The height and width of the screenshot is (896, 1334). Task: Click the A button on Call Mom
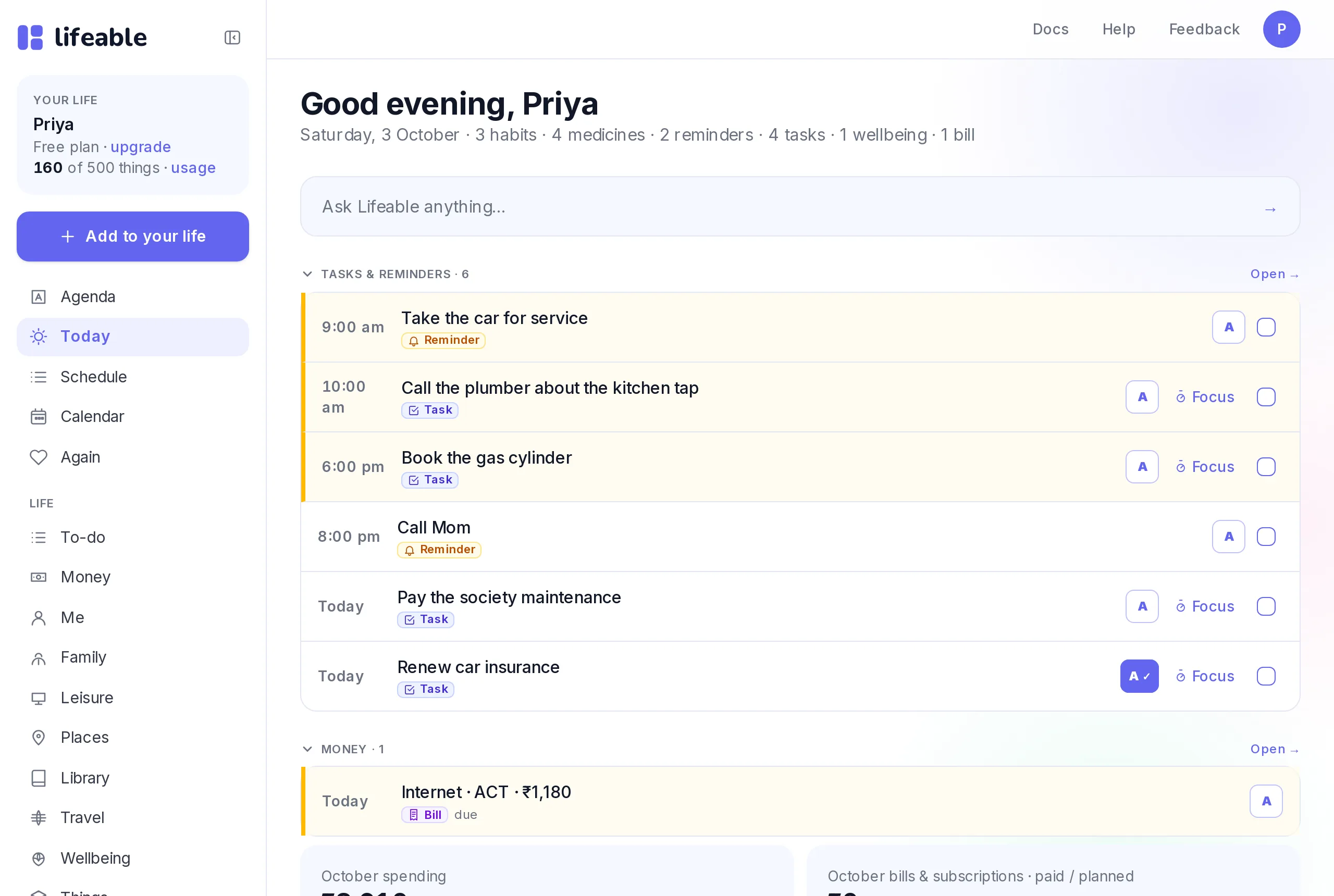click(x=1228, y=537)
